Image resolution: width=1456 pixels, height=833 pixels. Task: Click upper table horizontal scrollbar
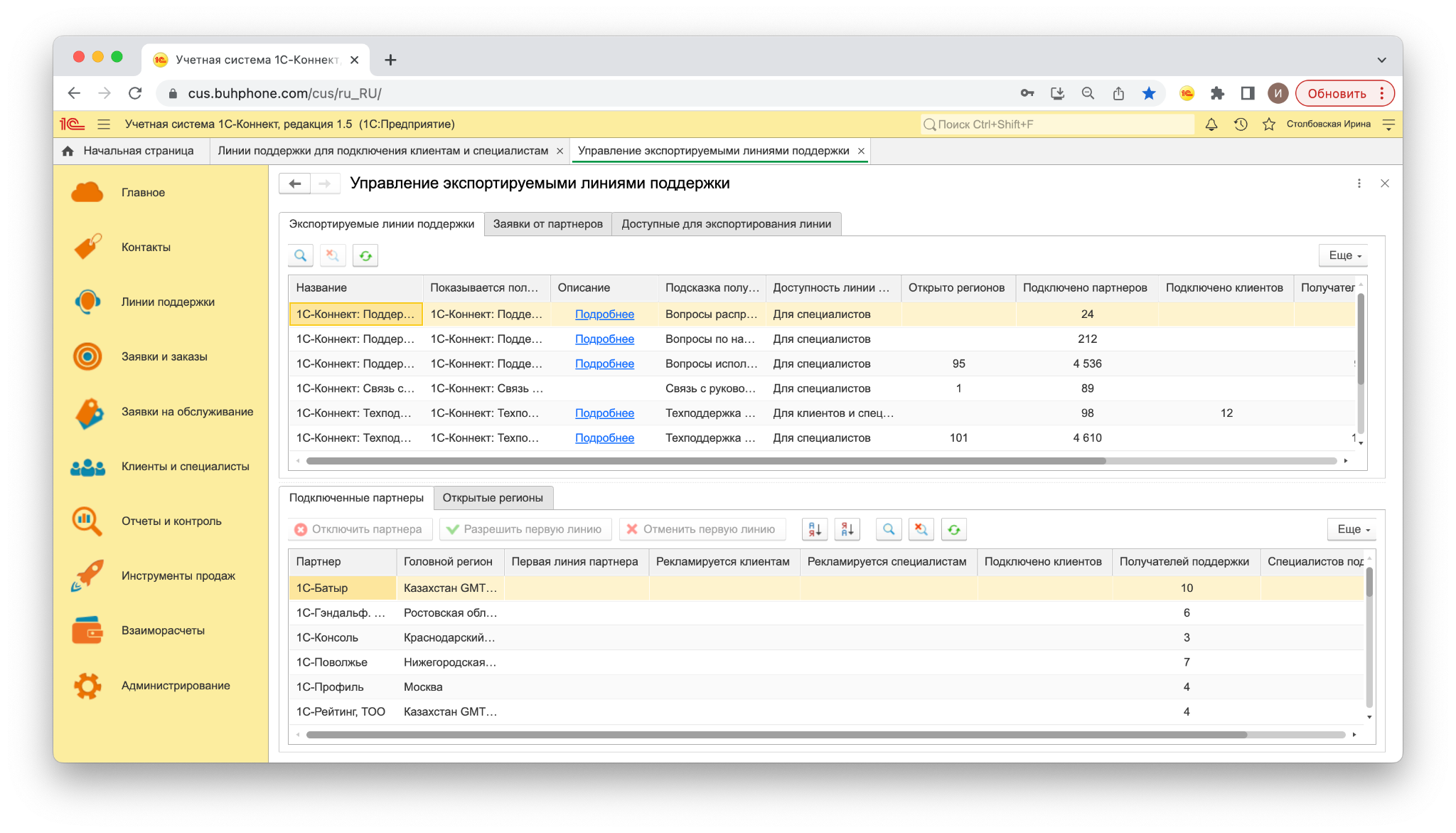705,461
